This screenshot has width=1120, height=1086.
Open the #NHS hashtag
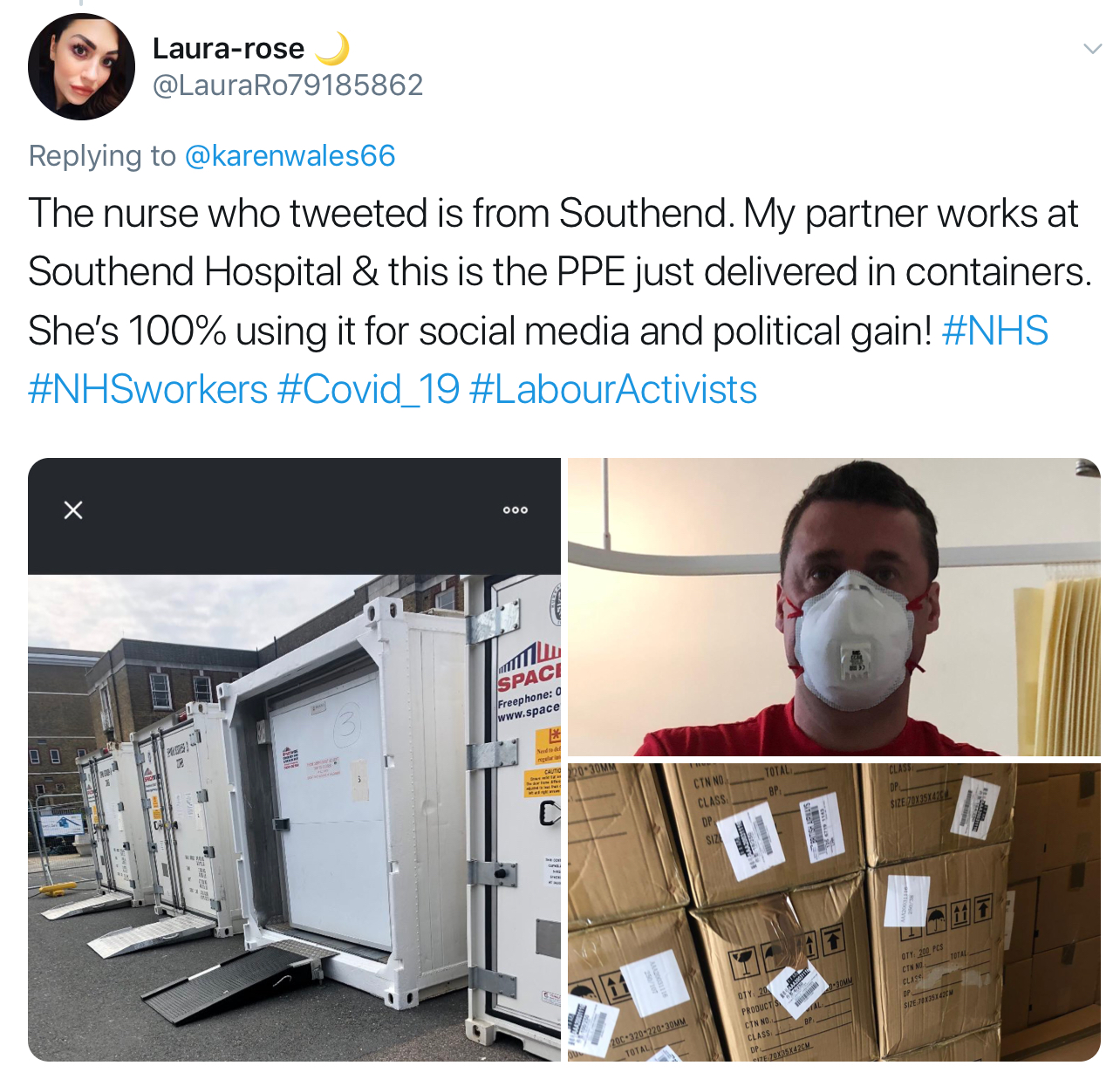click(995, 331)
